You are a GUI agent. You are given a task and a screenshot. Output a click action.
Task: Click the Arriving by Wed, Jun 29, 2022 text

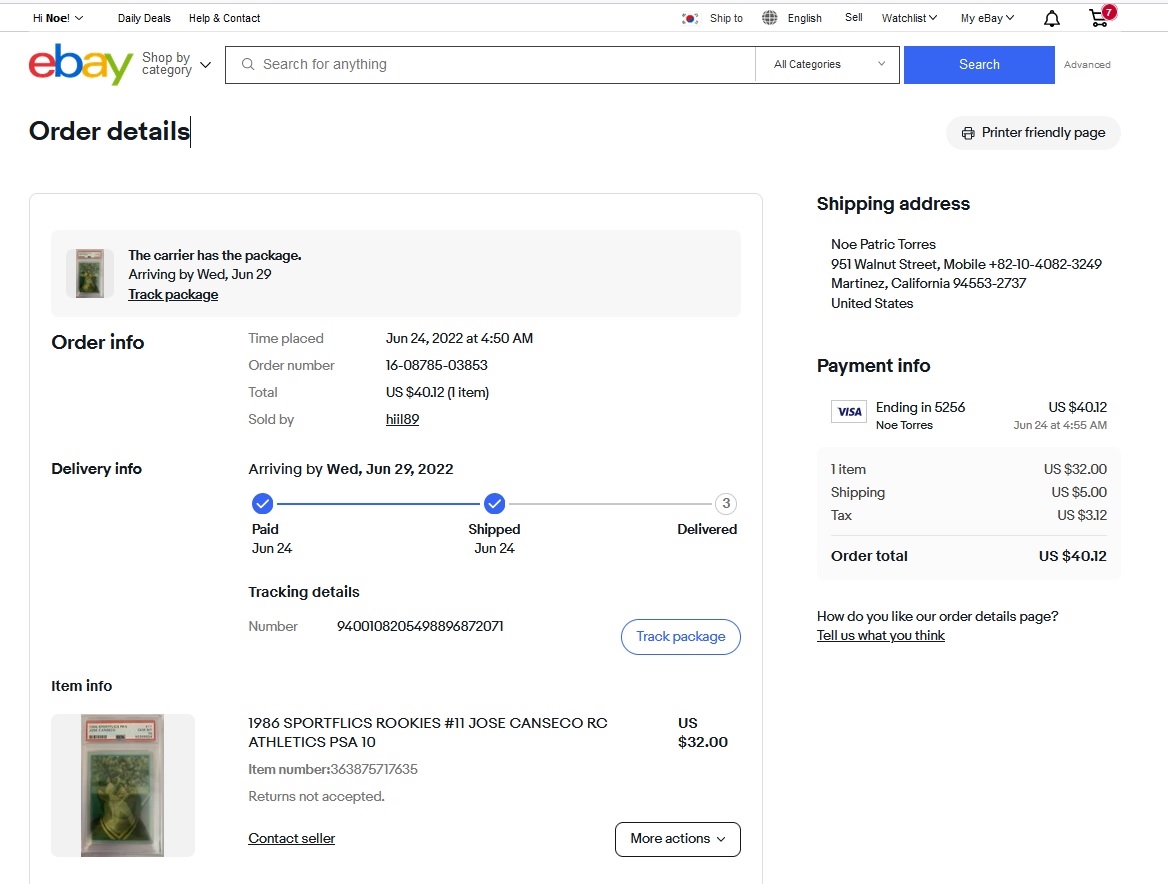(351, 469)
